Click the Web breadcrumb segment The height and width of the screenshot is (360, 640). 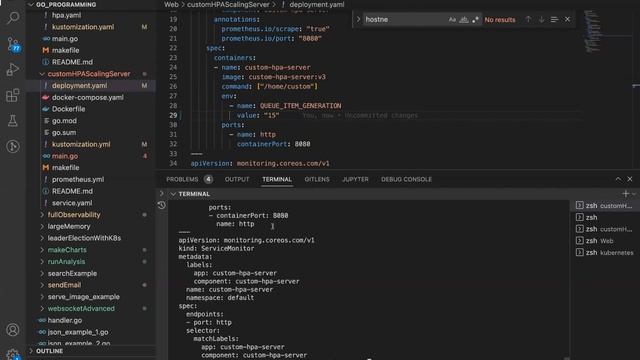tap(171, 4)
